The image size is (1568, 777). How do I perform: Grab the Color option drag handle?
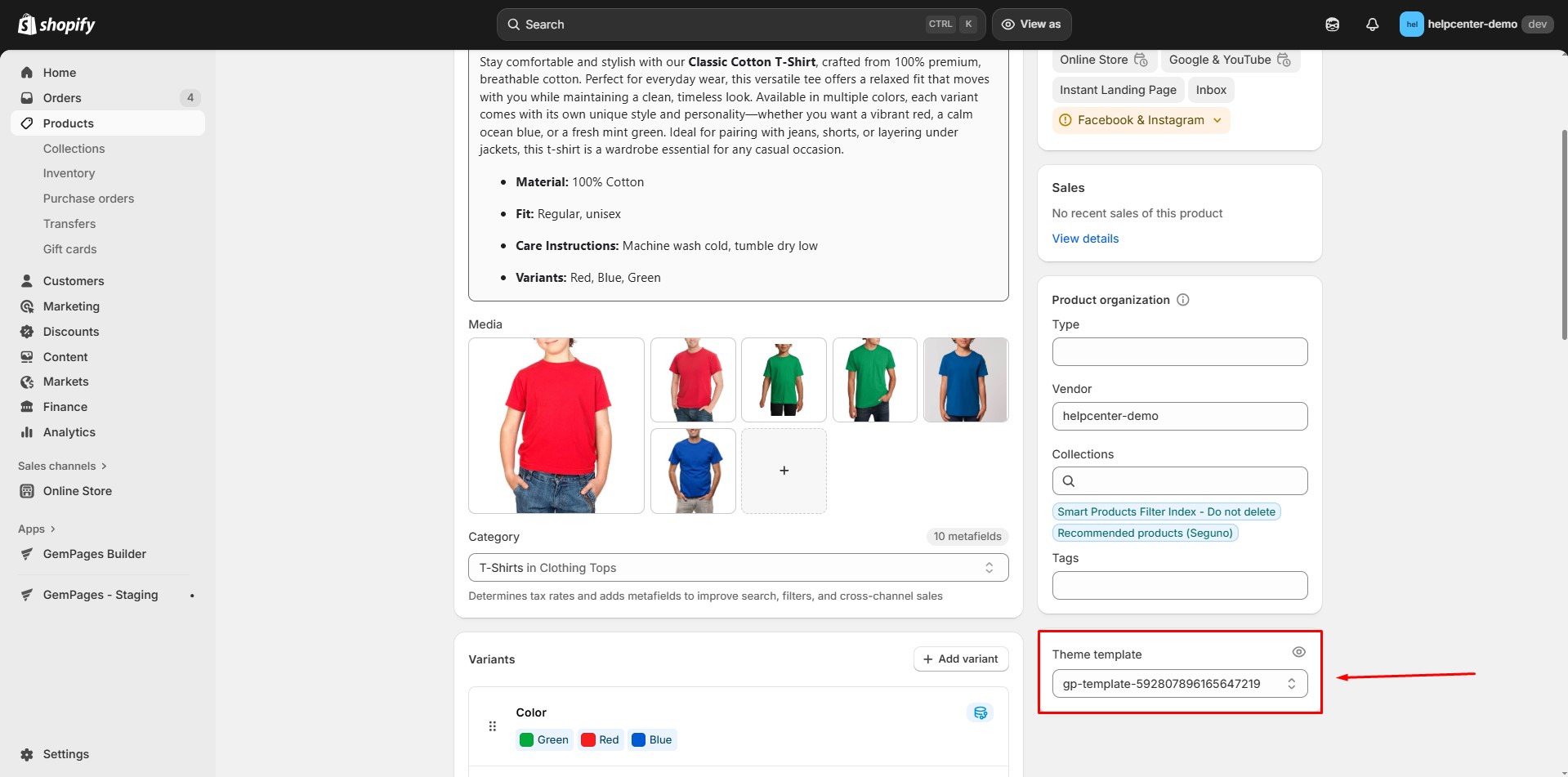click(x=492, y=726)
